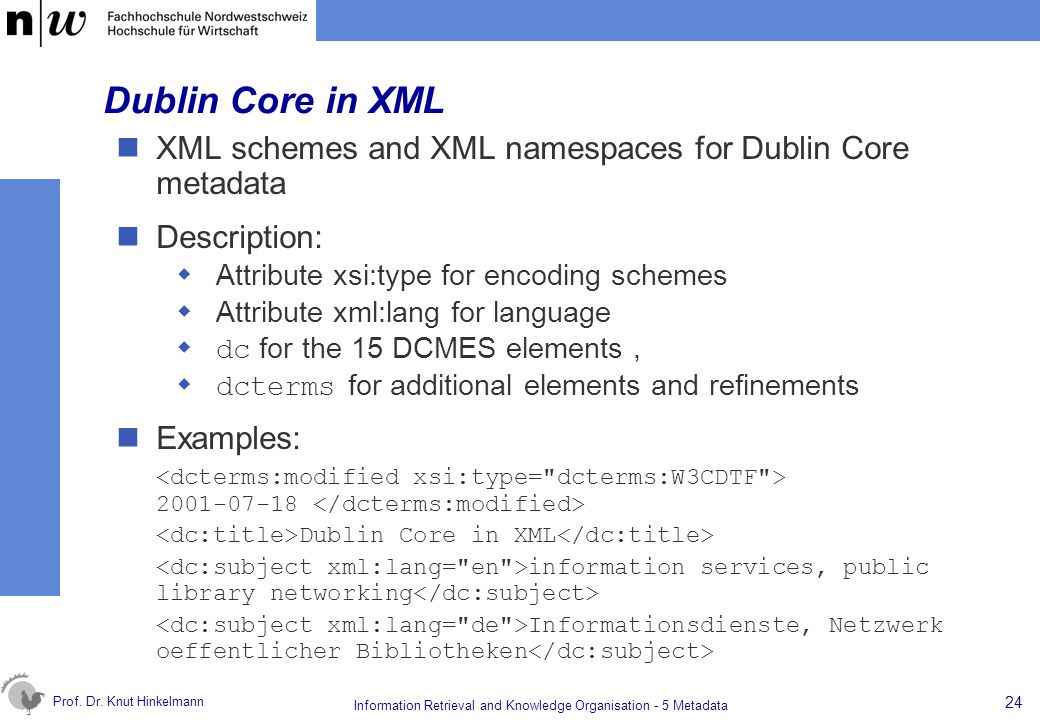Click code line '2001-07-18 </dcterms:modified>'
The height and width of the screenshot is (720, 1040).
point(370,504)
